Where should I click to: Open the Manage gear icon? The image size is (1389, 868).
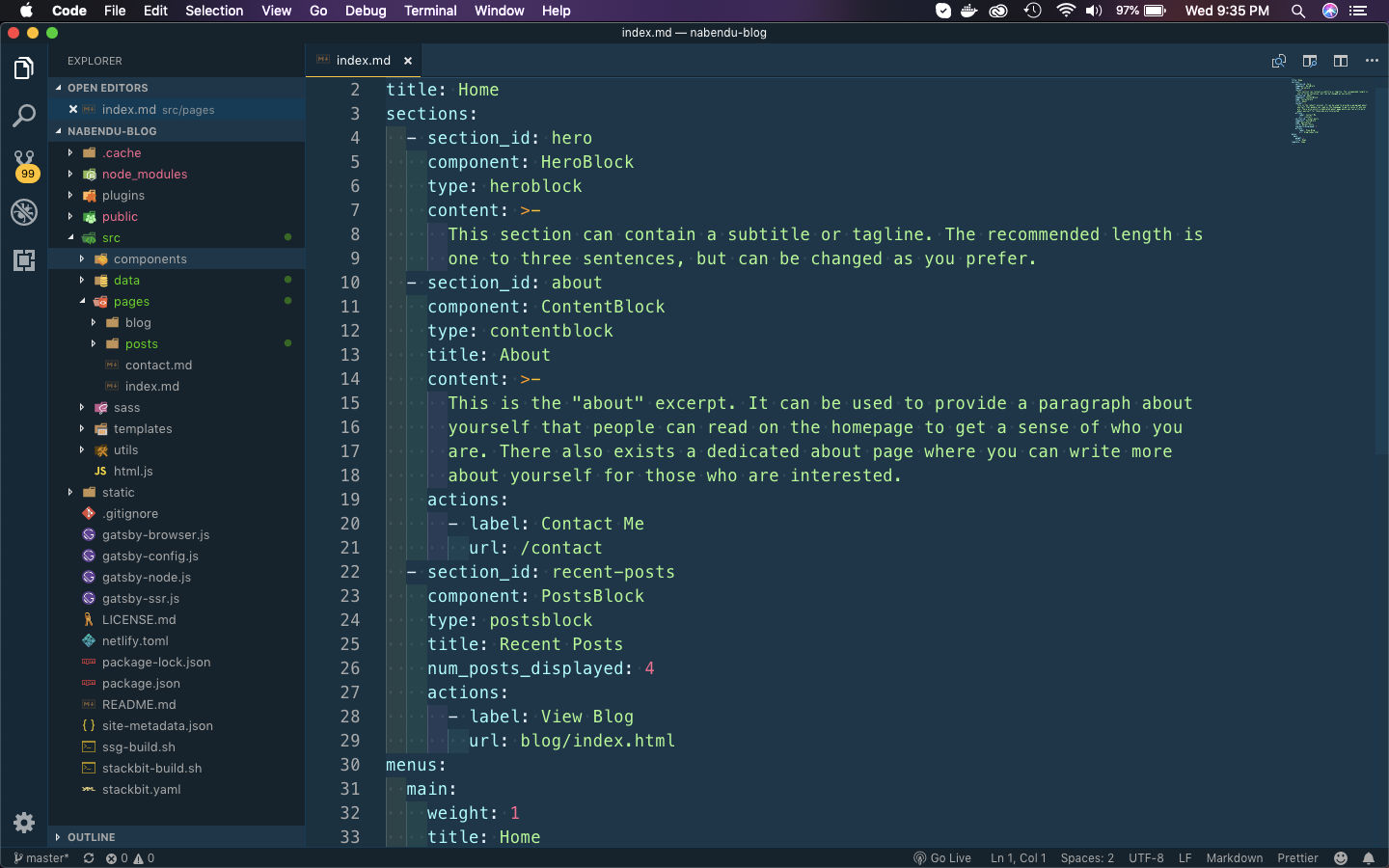click(24, 823)
